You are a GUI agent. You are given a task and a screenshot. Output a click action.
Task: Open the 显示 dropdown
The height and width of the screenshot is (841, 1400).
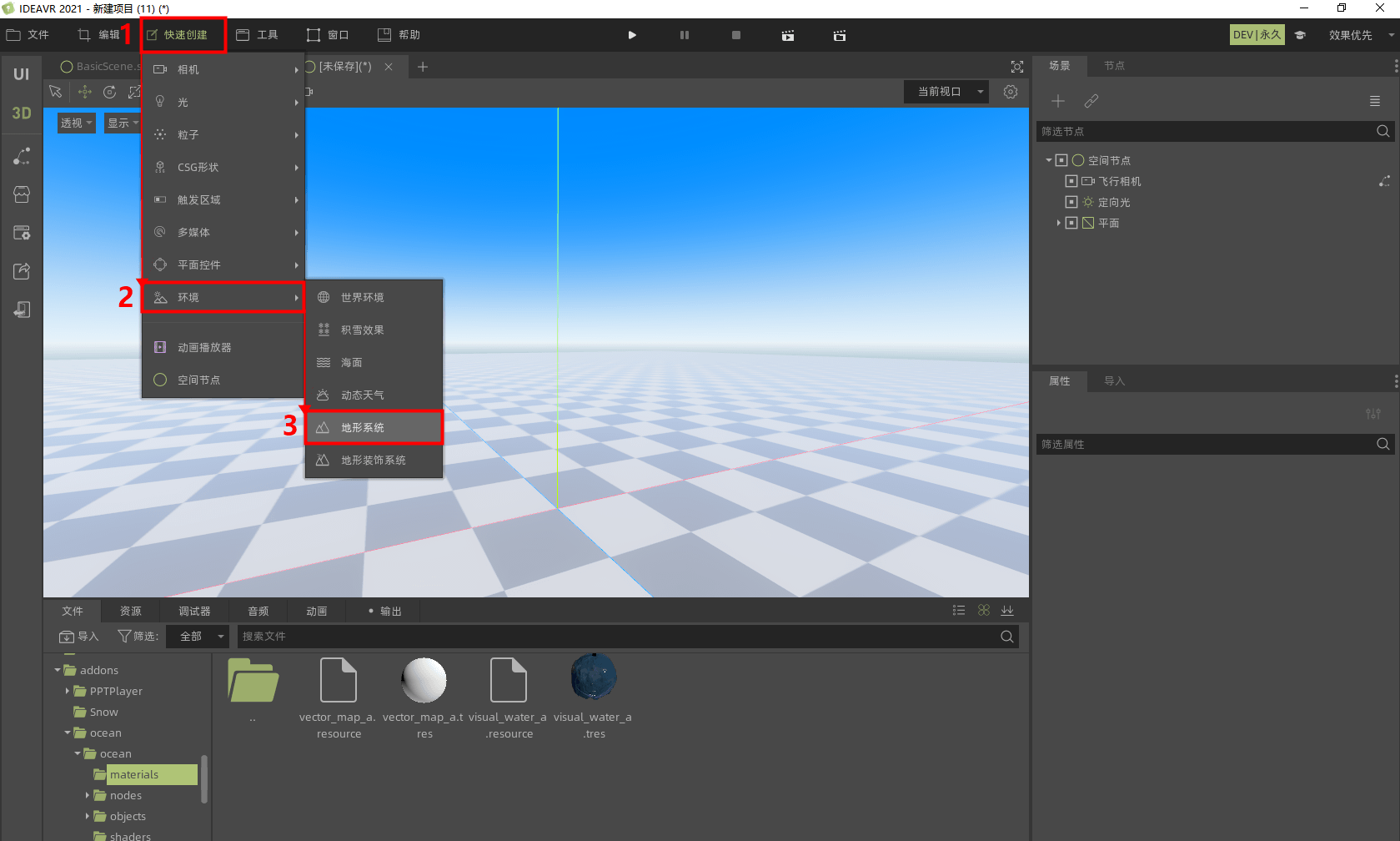(x=123, y=123)
